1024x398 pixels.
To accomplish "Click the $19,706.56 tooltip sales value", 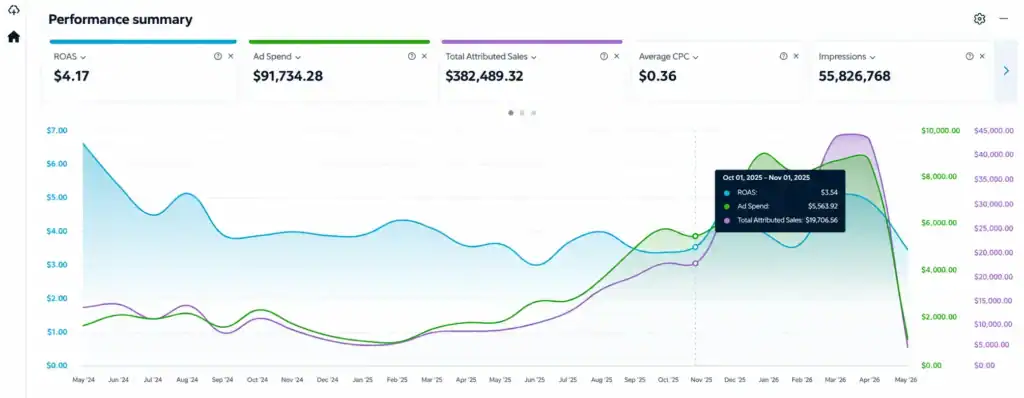I will (821, 220).
